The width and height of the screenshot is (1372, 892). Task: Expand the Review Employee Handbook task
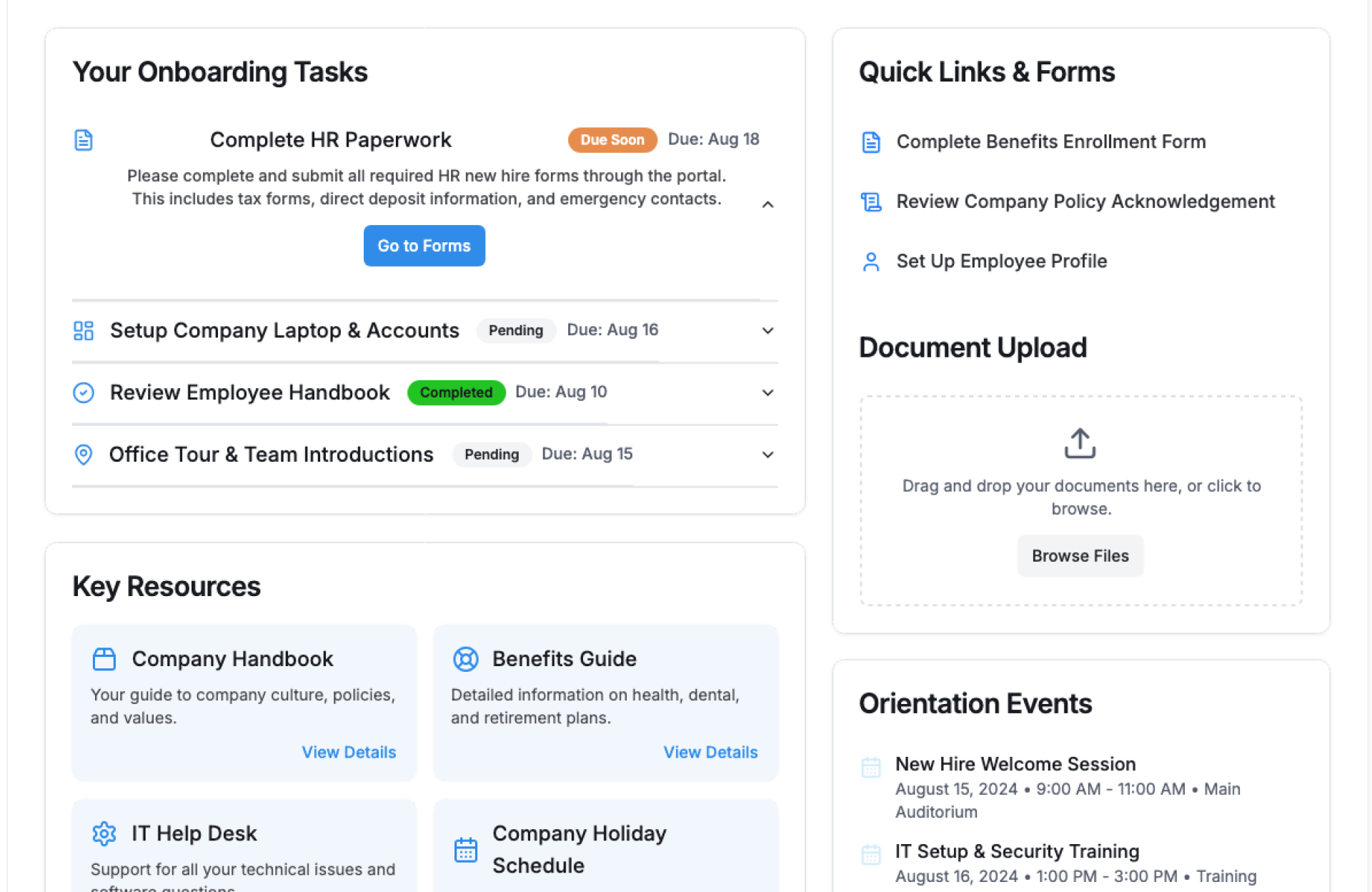click(767, 392)
